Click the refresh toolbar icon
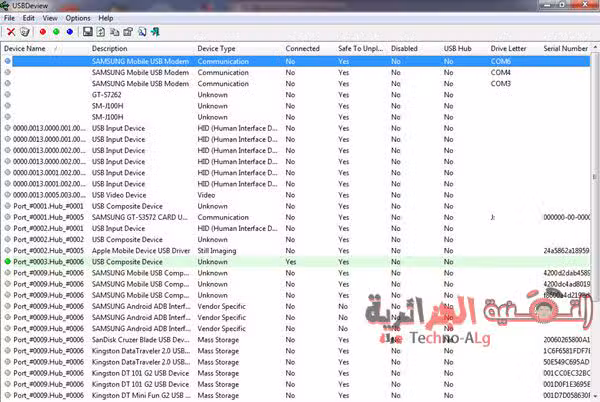This screenshot has height=402, width=600. point(102,32)
